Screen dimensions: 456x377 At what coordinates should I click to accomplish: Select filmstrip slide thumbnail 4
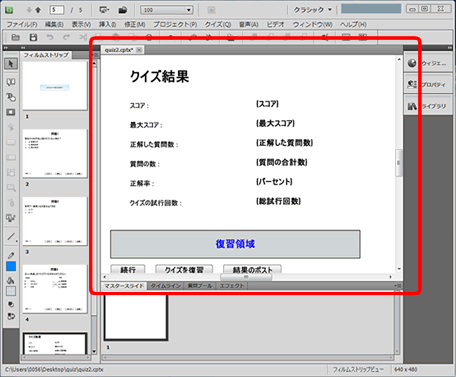[x=55, y=289]
